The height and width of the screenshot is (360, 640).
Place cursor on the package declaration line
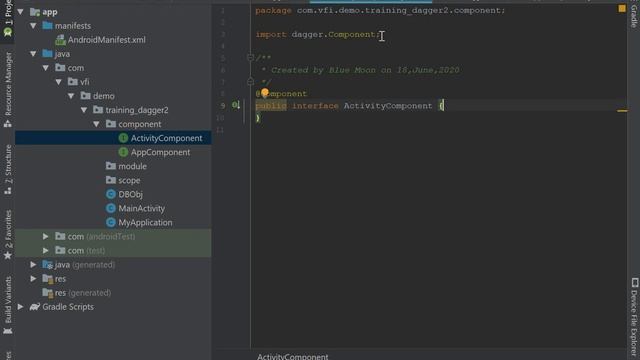(x=380, y=11)
